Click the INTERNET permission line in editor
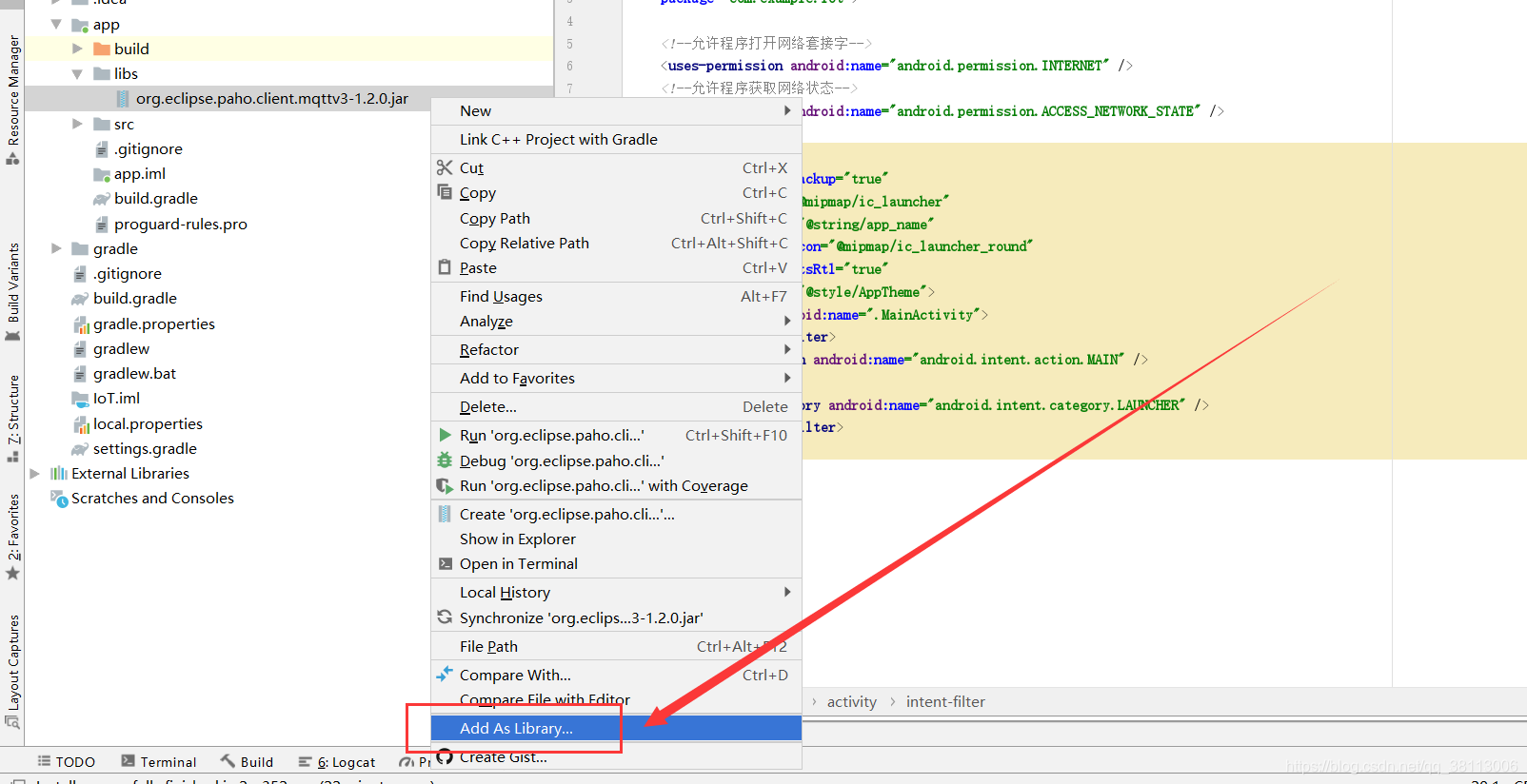 pyautogui.click(x=896, y=66)
